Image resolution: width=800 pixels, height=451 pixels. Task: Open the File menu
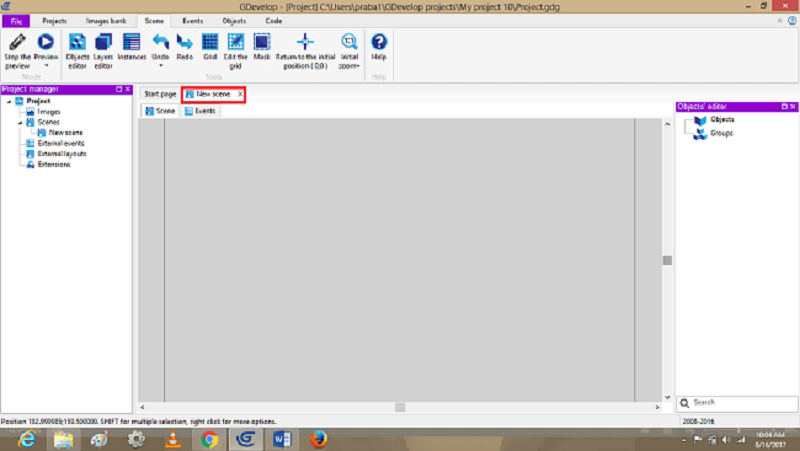[16, 21]
